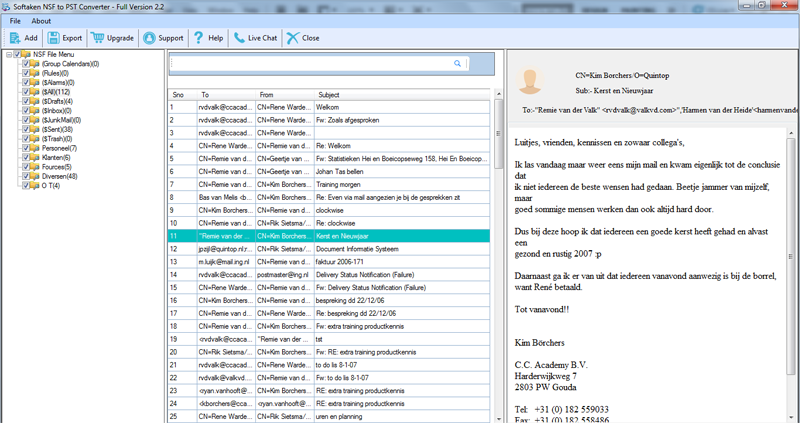The image size is (800, 423).
Task: Select email "bespreking dd 22/12/06" row 16
Action: tap(329, 301)
